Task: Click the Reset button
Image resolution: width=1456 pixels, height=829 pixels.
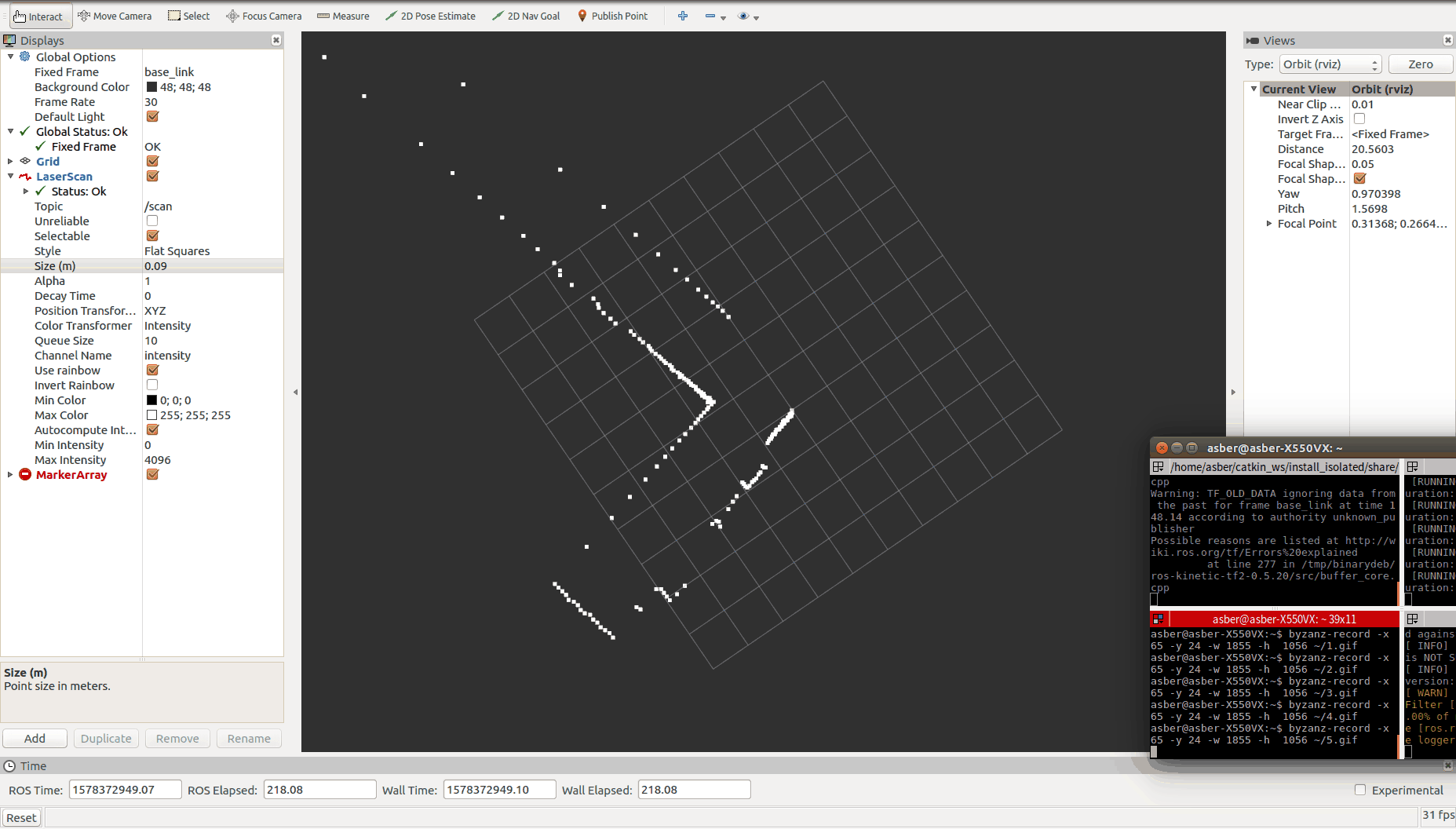Action: tap(21, 817)
